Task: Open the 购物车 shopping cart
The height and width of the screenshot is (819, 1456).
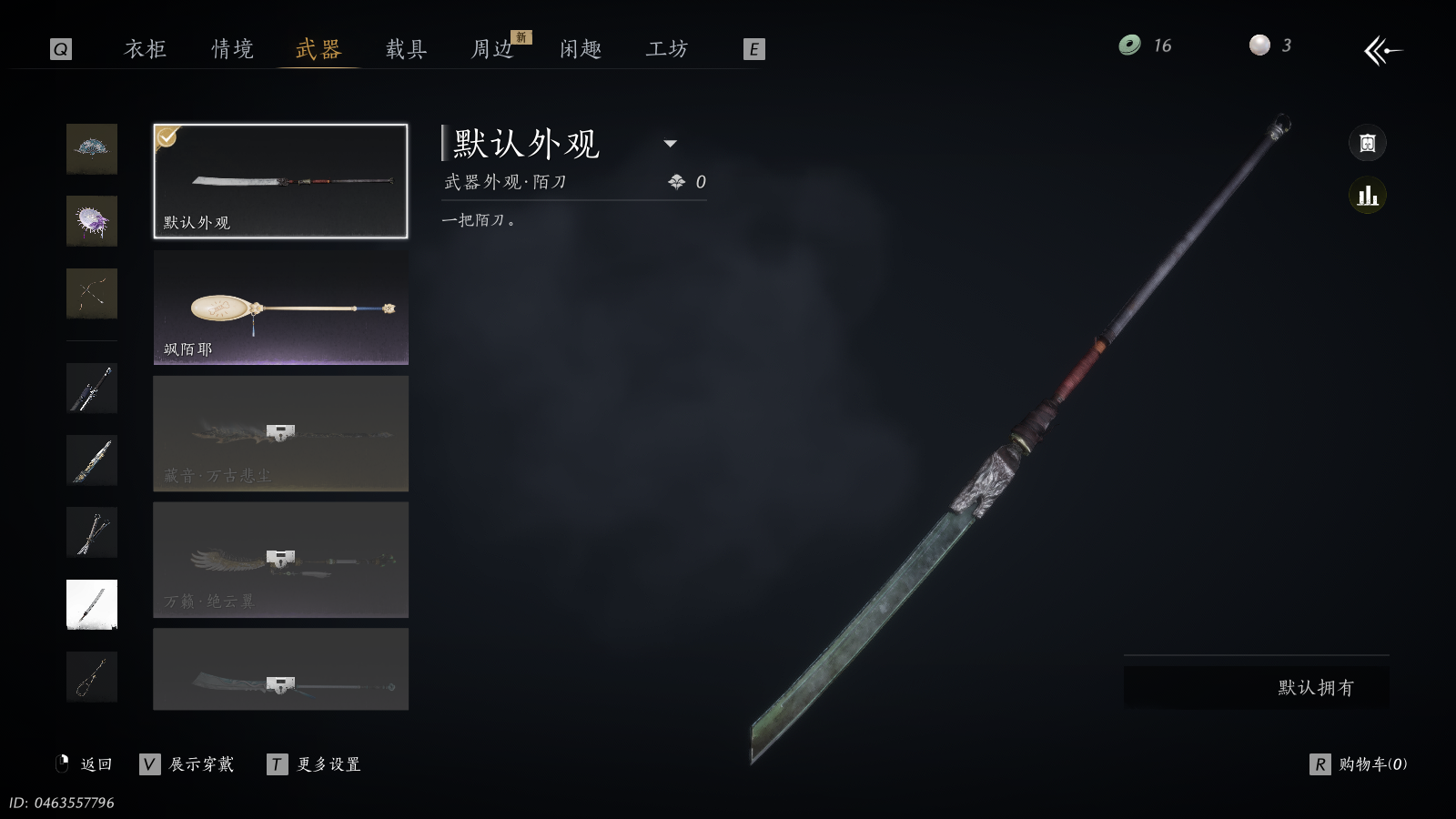Action: tap(1359, 764)
